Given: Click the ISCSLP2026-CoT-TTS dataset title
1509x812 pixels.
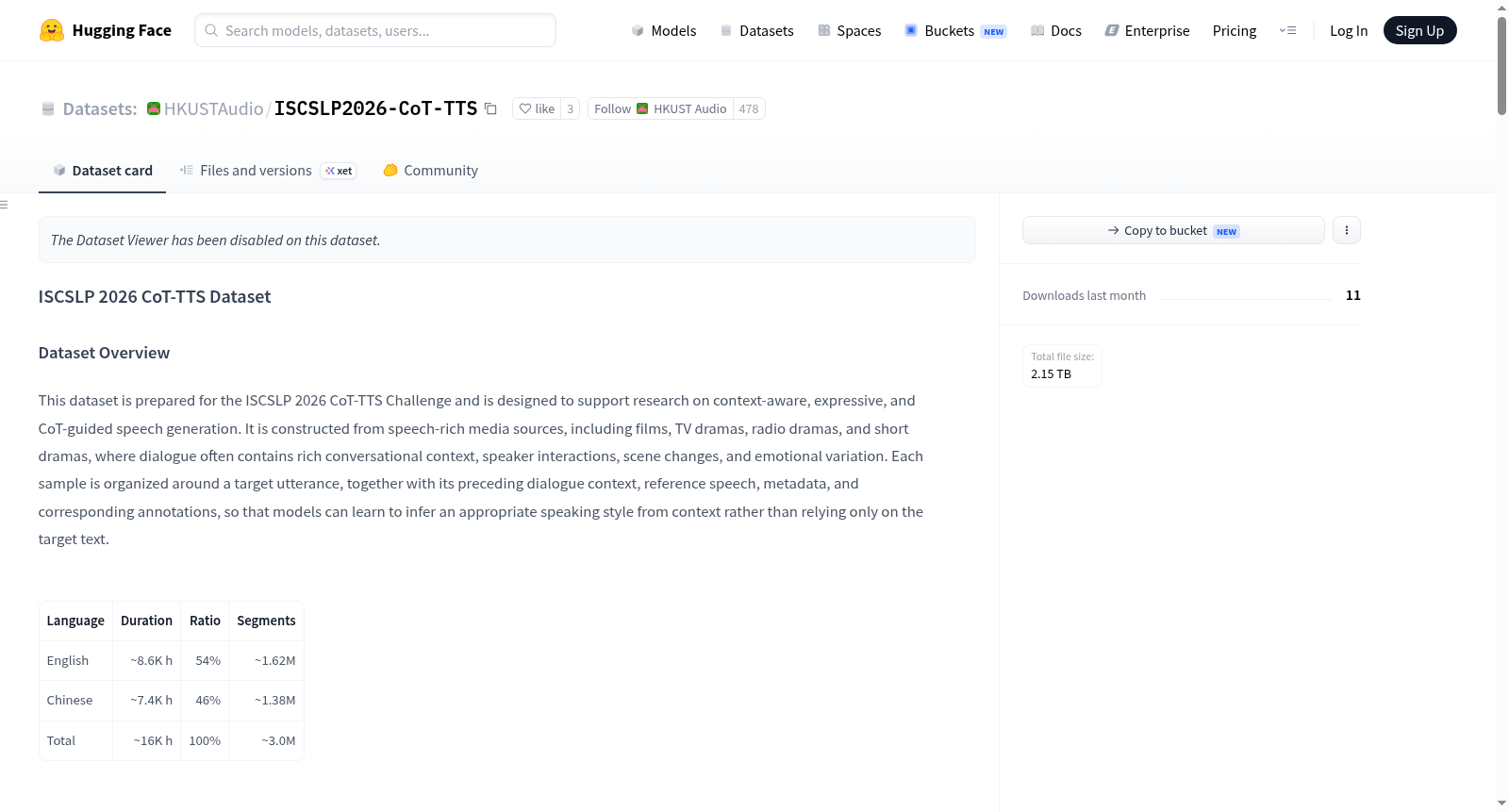Looking at the screenshot, I should tap(375, 108).
